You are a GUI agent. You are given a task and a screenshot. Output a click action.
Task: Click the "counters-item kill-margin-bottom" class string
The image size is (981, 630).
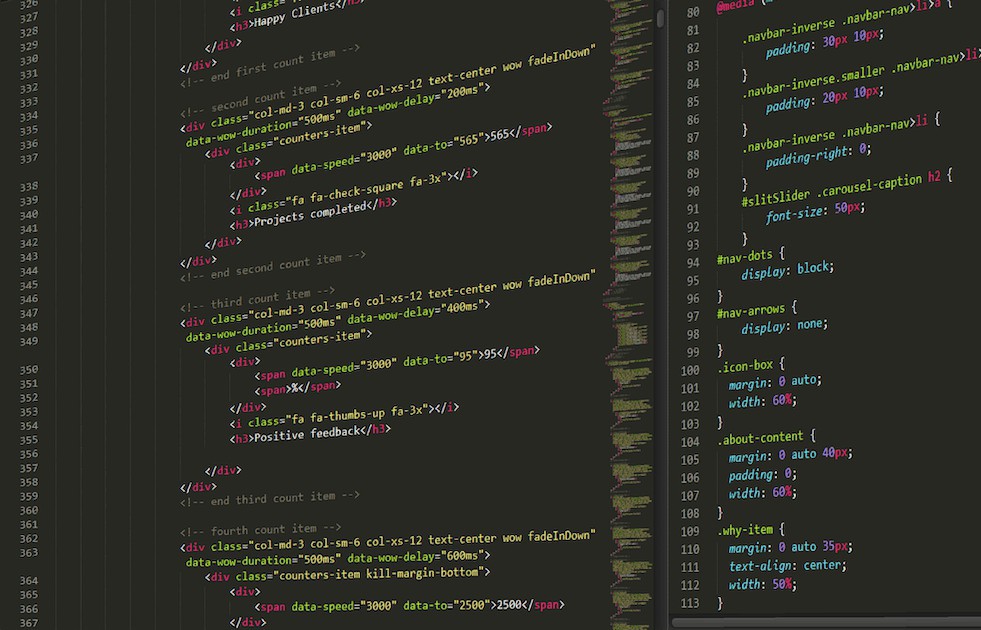pyautogui.click(x=378, y=573)
